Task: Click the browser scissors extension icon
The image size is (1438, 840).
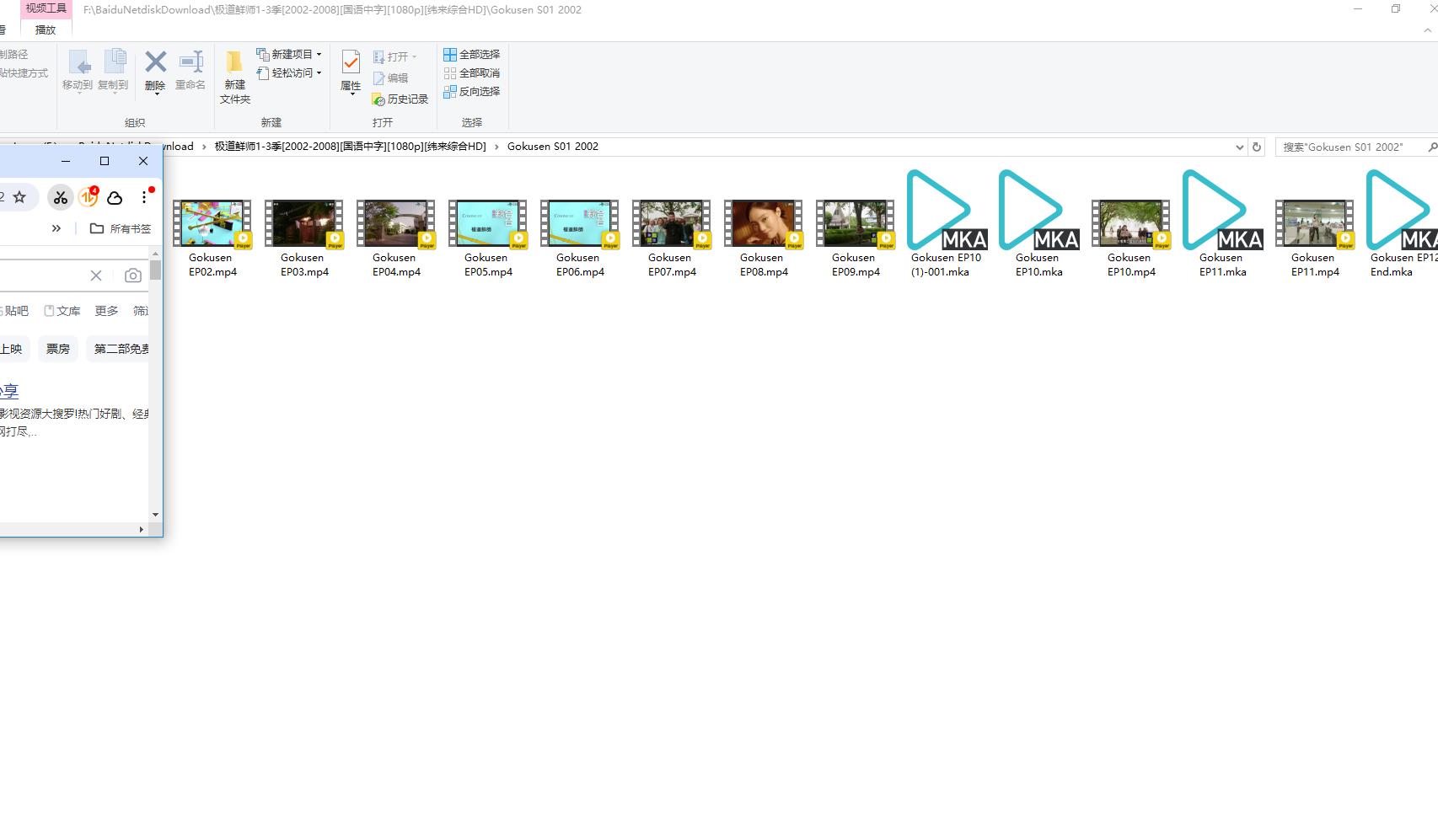Action: pyautogui.click(x=60, y=197)
